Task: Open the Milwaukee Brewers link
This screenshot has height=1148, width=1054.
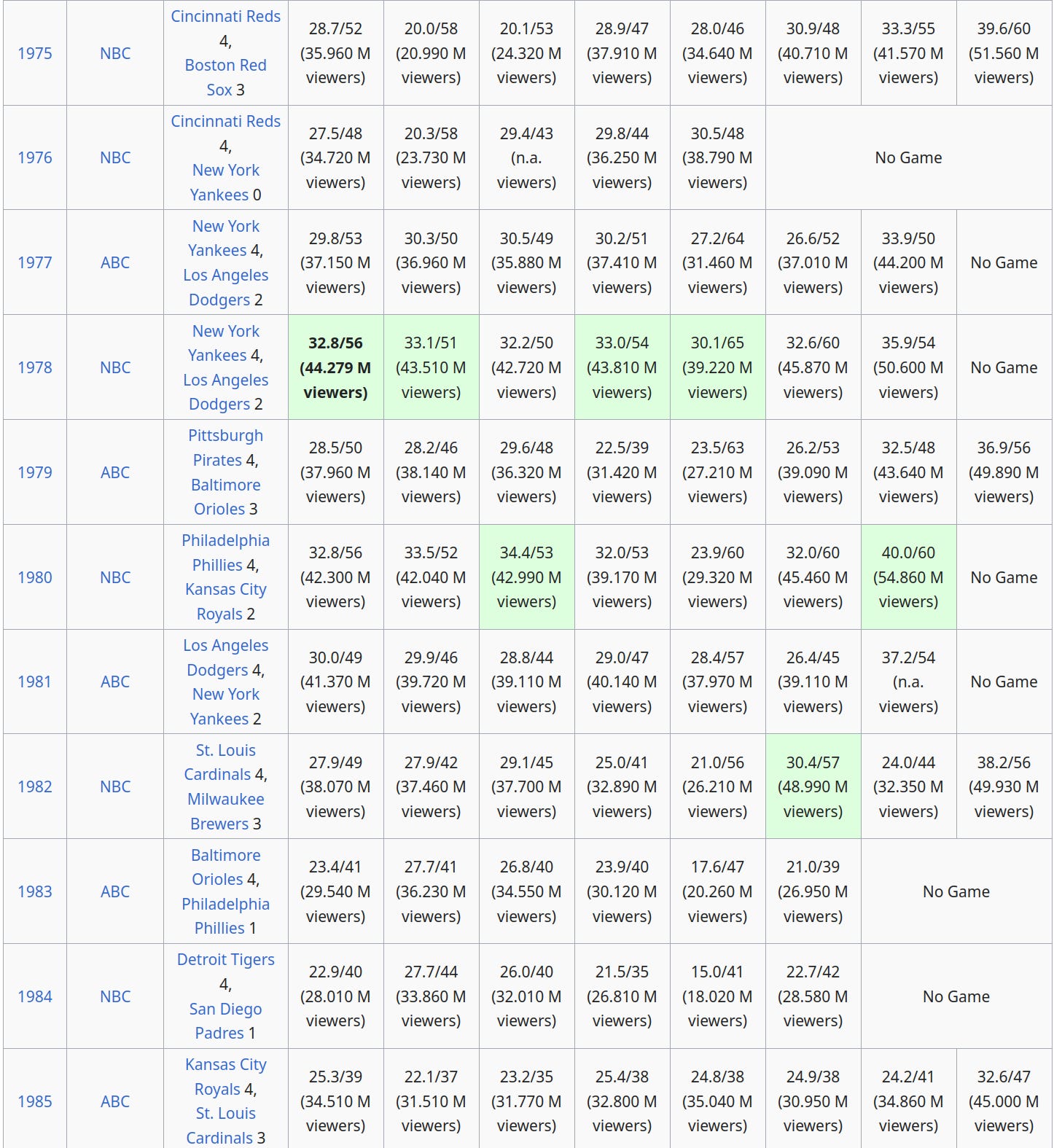Action: [x=226, y=811]
